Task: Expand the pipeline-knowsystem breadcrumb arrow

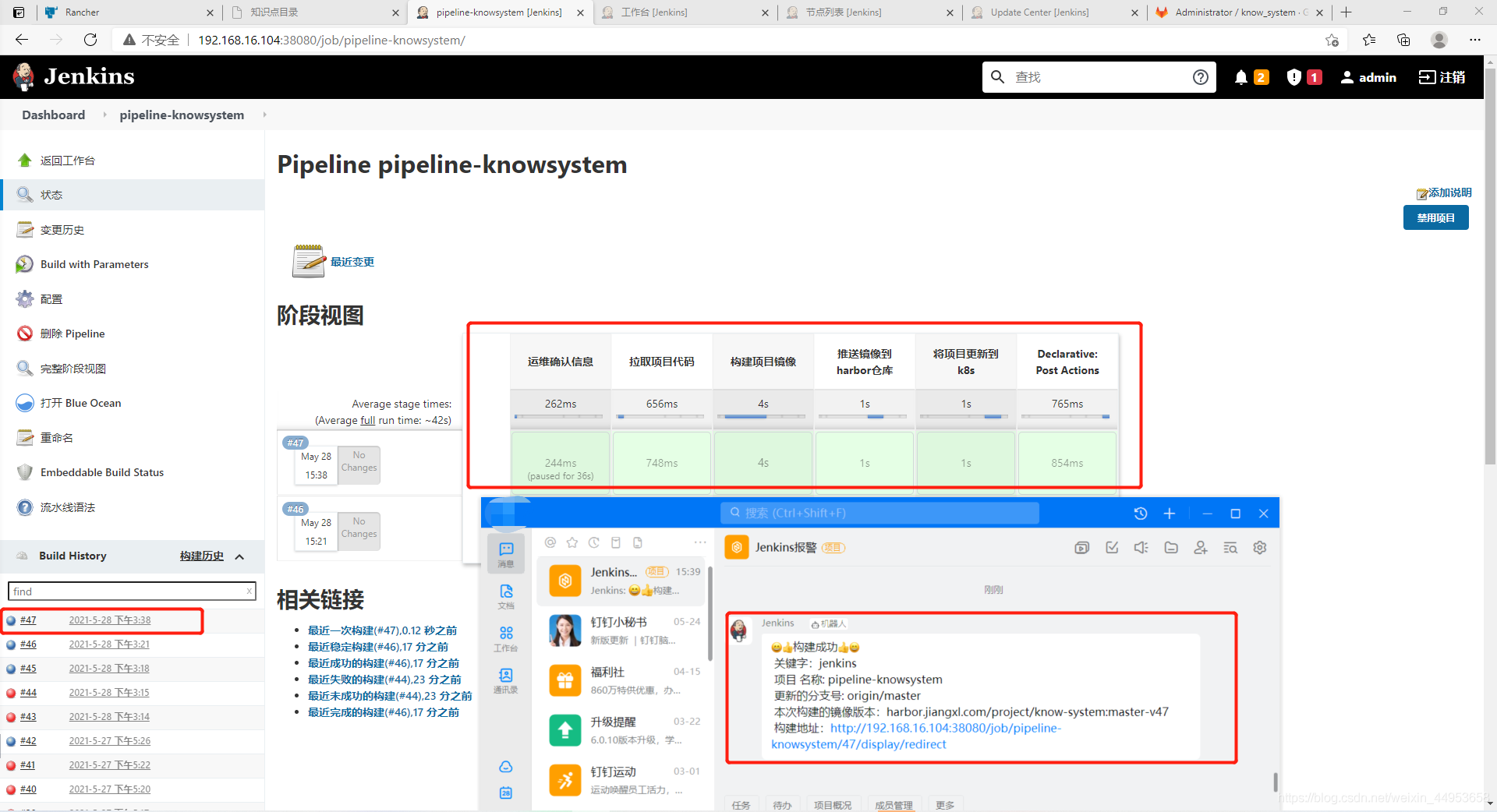Action: click(264, 115)
